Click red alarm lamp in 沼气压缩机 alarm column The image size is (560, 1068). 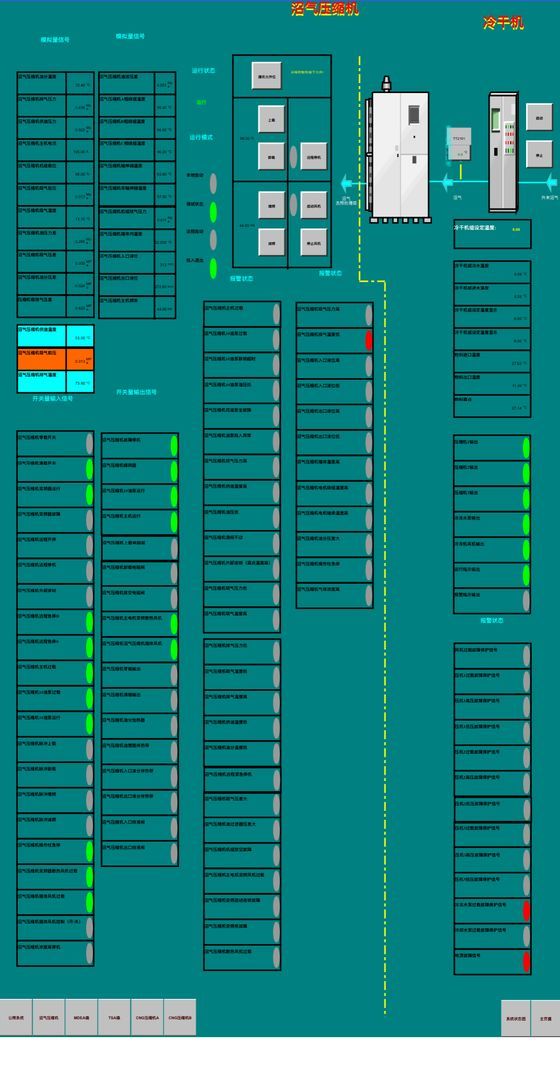[369, 341]
